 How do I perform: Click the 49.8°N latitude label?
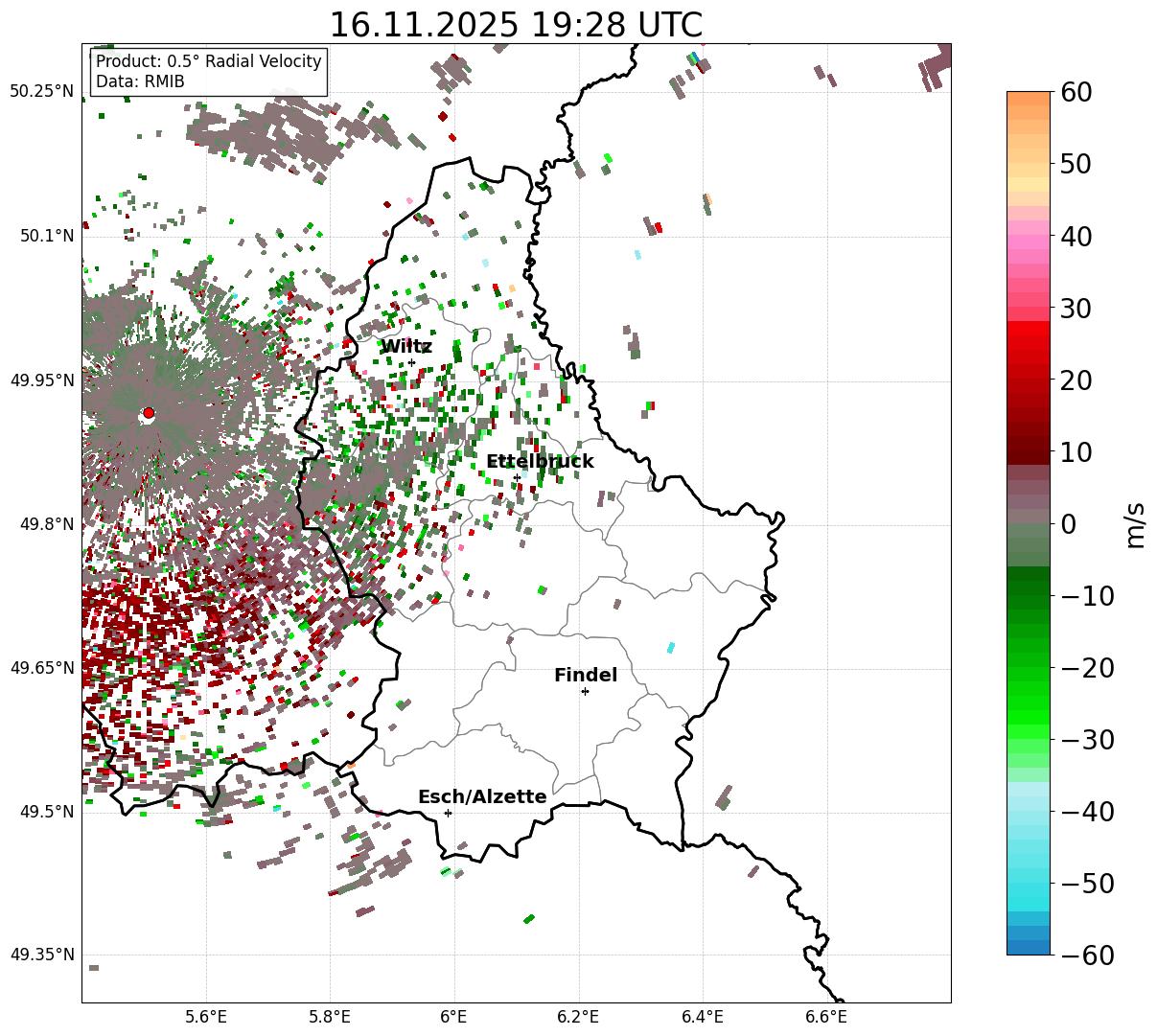click(46, 524)
